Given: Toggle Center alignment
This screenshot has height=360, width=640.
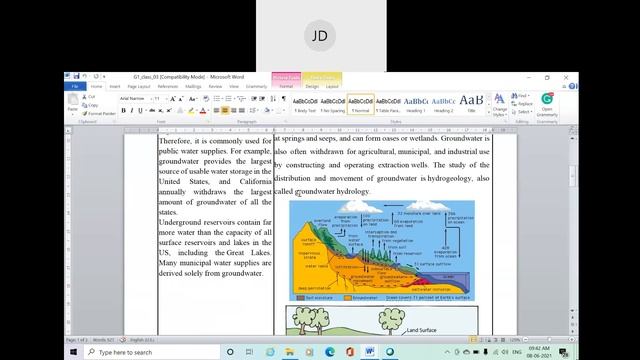Looking at the screenshot, I should pyautogui.click(x=225, y=111).
